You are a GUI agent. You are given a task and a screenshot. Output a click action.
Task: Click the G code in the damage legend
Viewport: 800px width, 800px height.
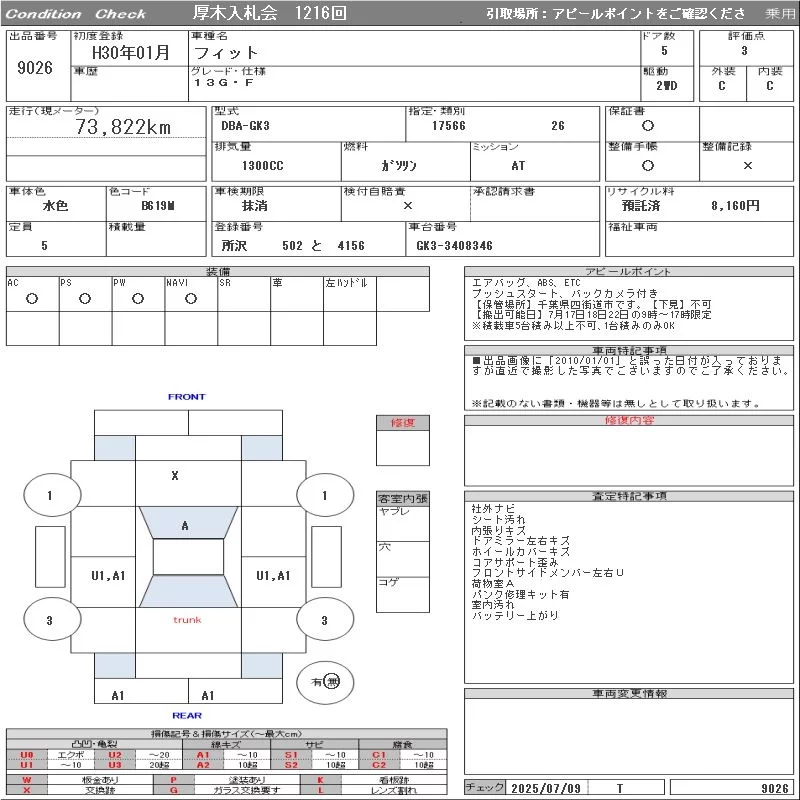click(173, 790)
